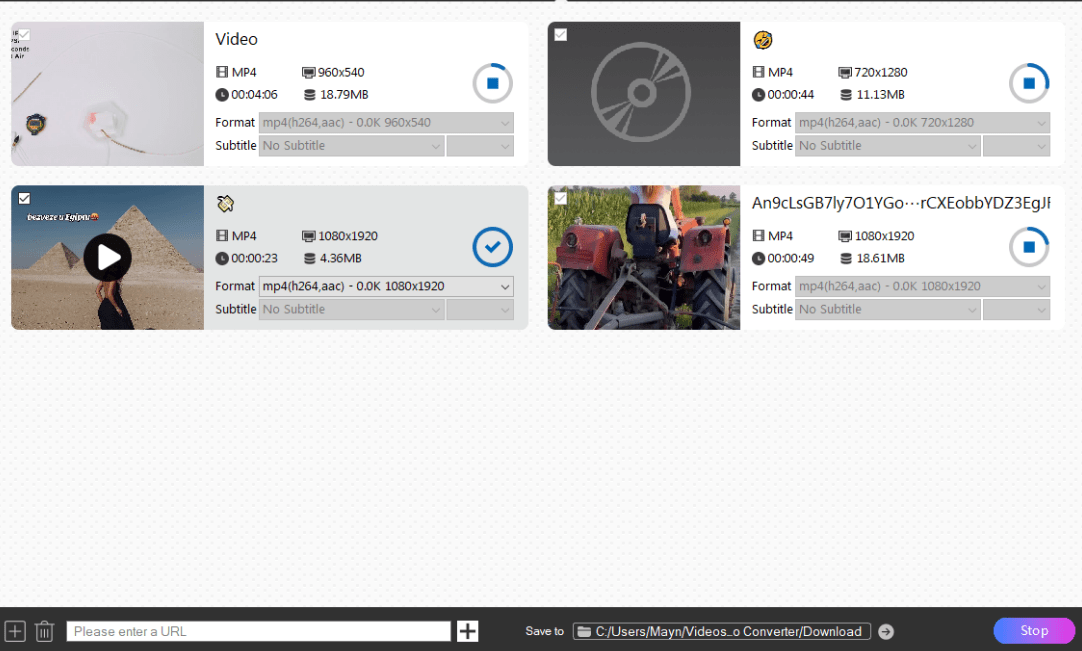The height and width of the screenshot is (651, 1082).
Task: Click the plus button next to URL field
Action: pos(467,631)
